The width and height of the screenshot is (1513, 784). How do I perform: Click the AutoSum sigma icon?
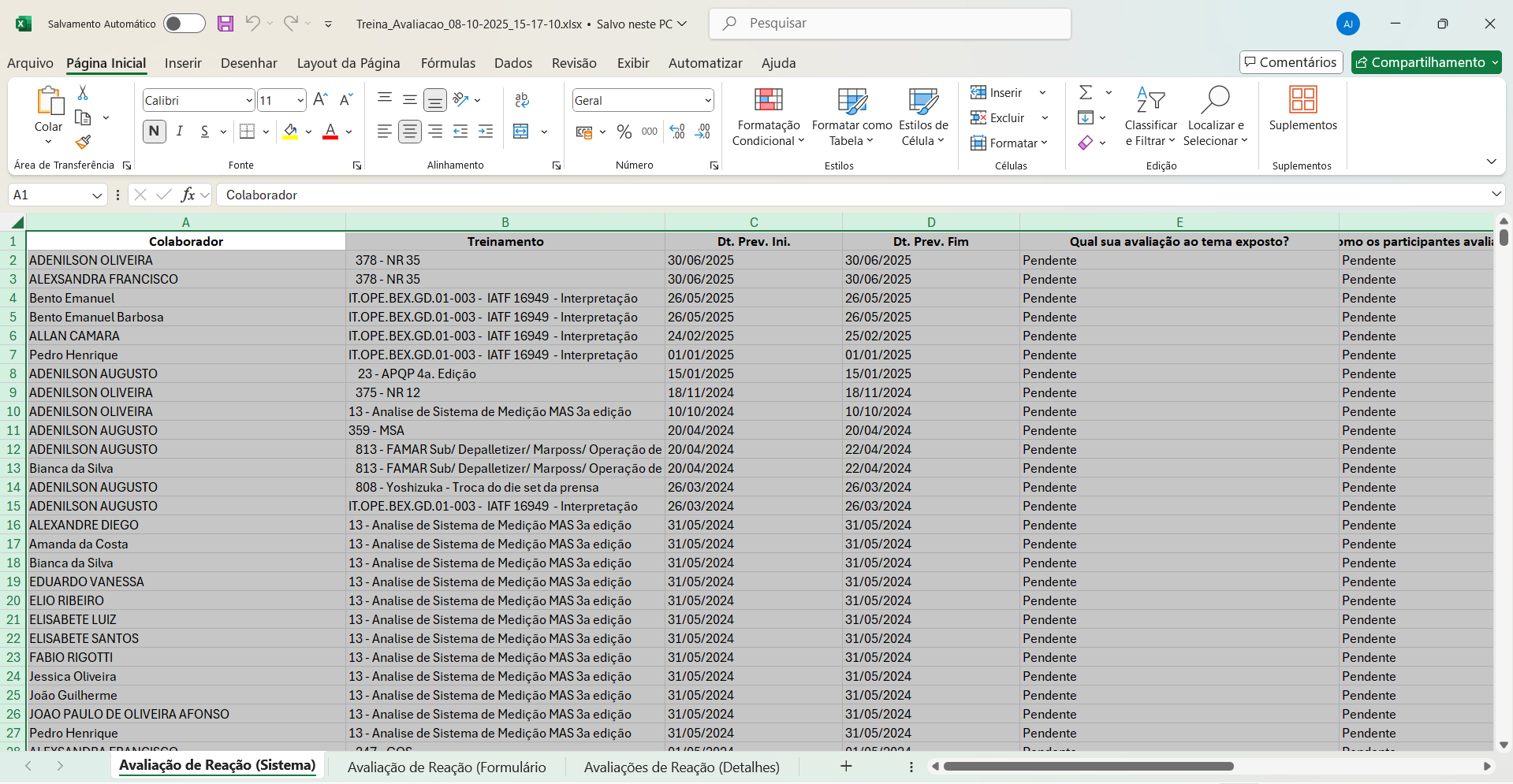pos(1086,92)
